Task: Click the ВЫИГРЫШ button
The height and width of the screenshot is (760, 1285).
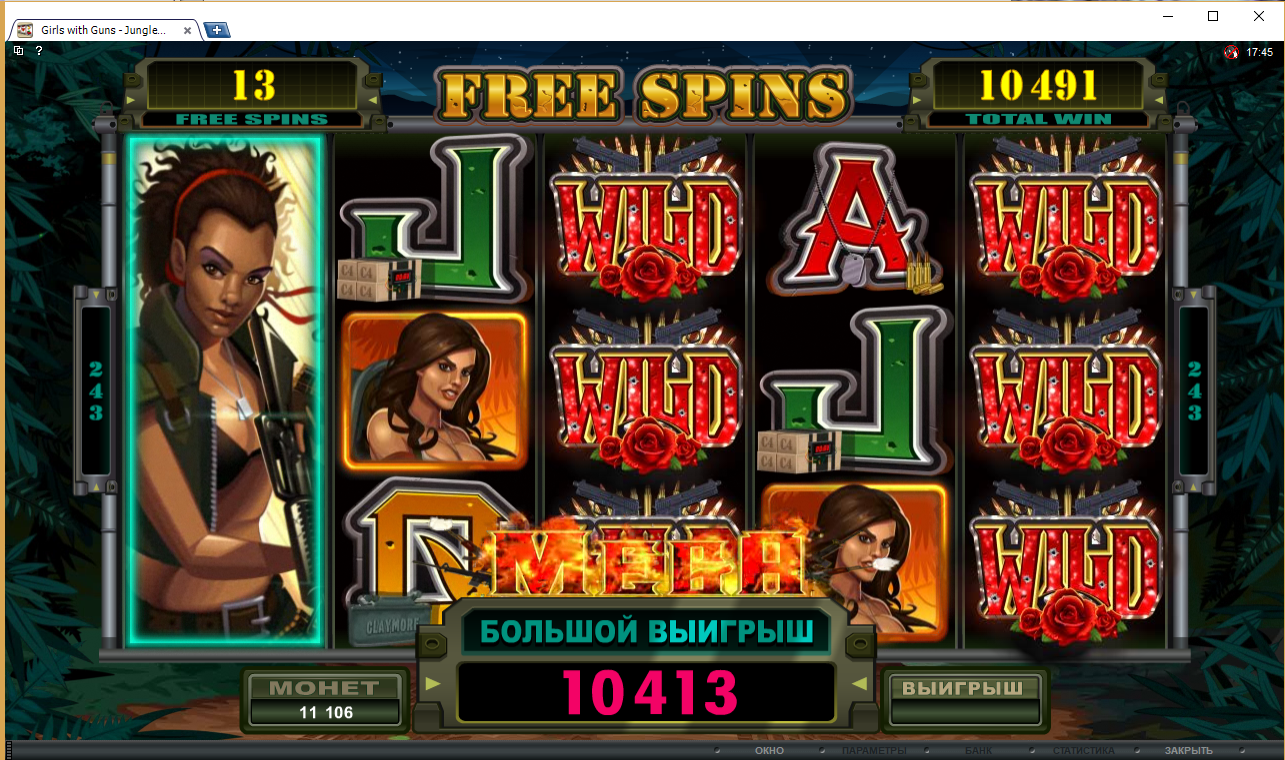Action: click(962, 699)
